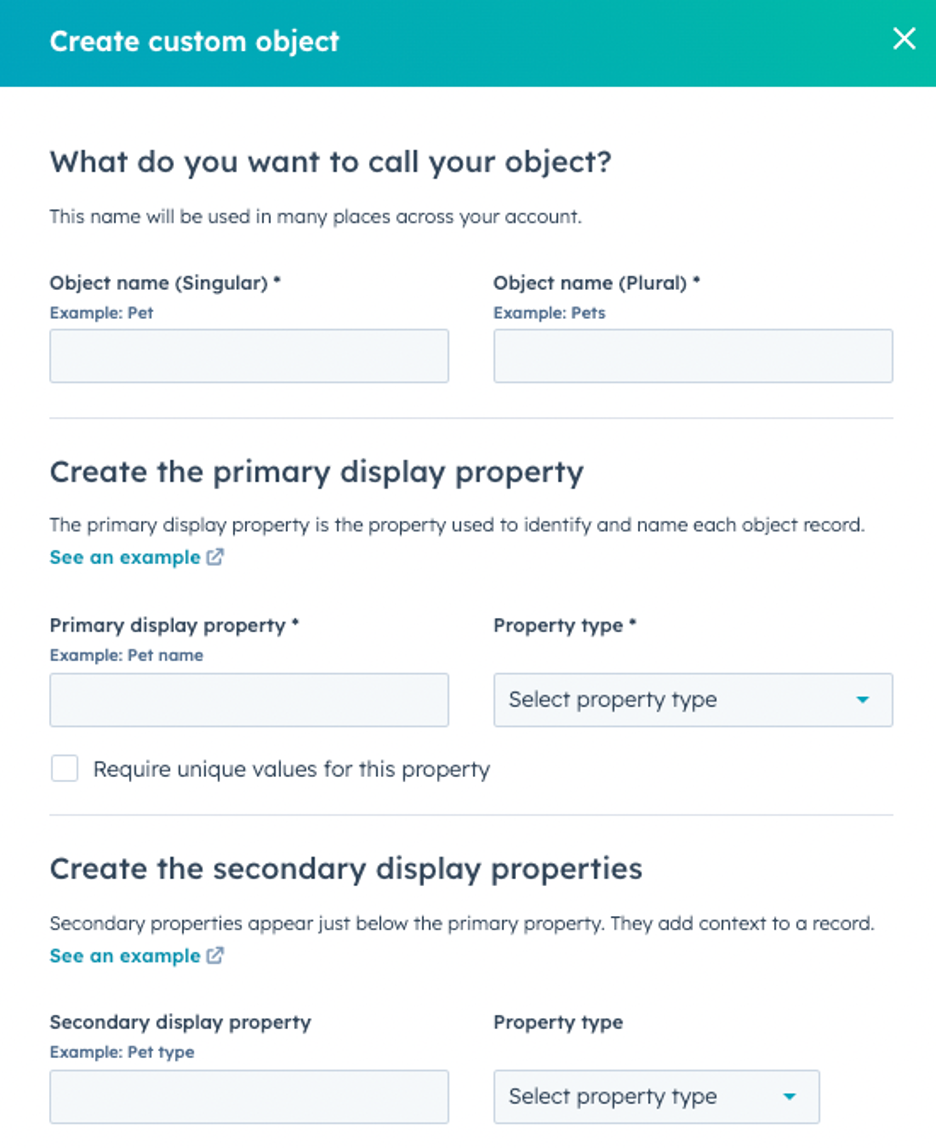
Task: Open the secondary 'Select property type' dropdown
Action: point(655,1097)
